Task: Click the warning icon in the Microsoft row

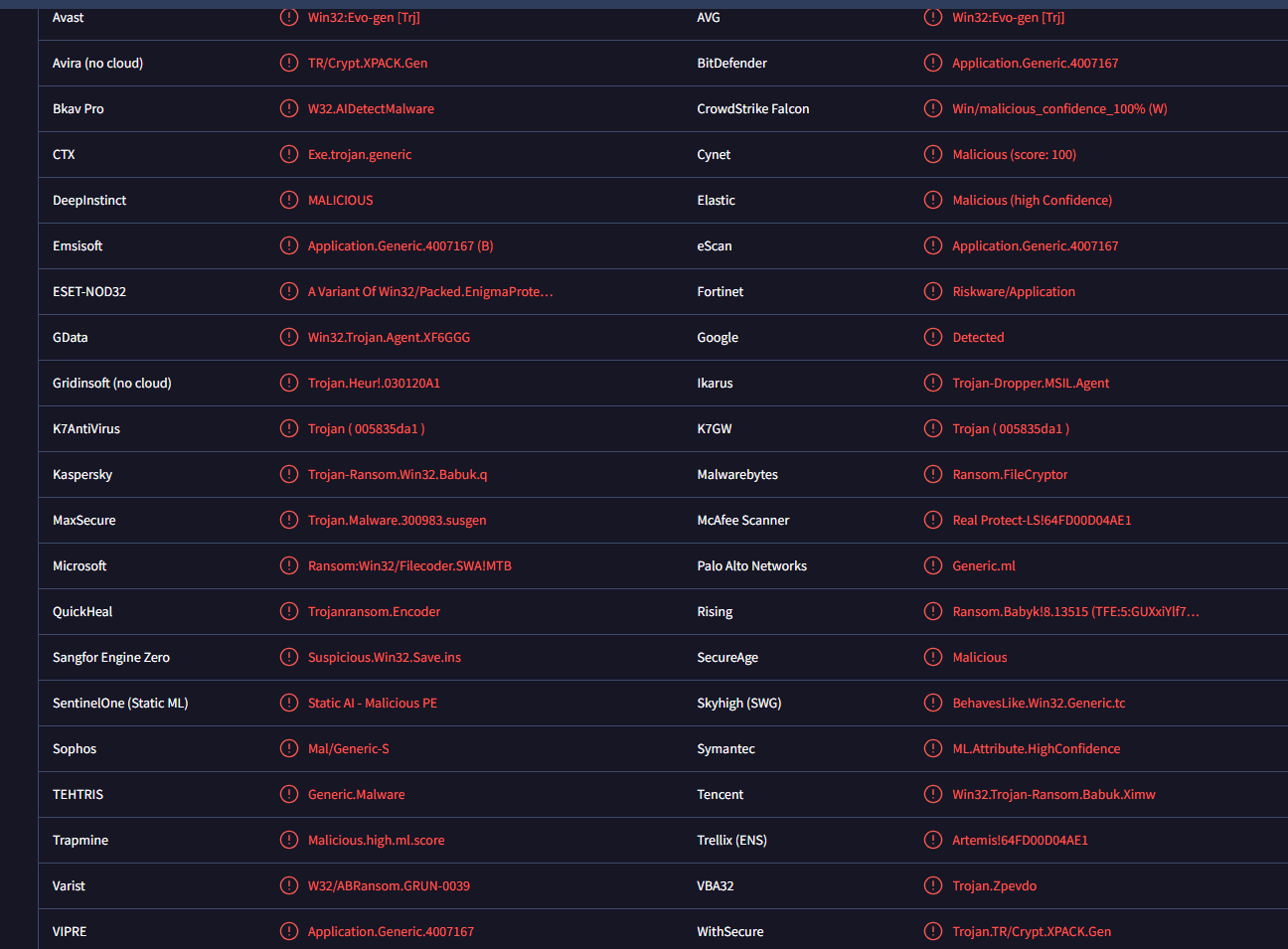Action: (x=289, y=565)
